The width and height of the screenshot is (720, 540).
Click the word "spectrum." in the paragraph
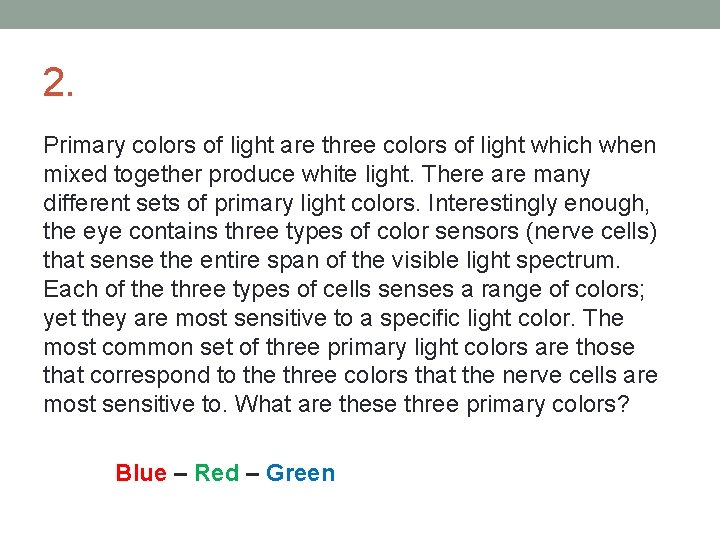coord(568,261)
